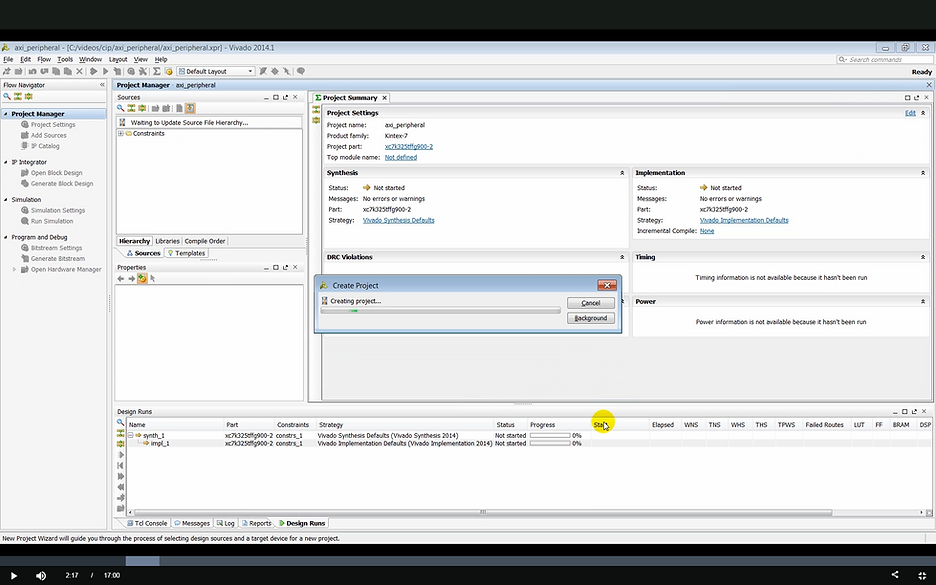
Task: Click the Add Sources icon
Action: 25,136
